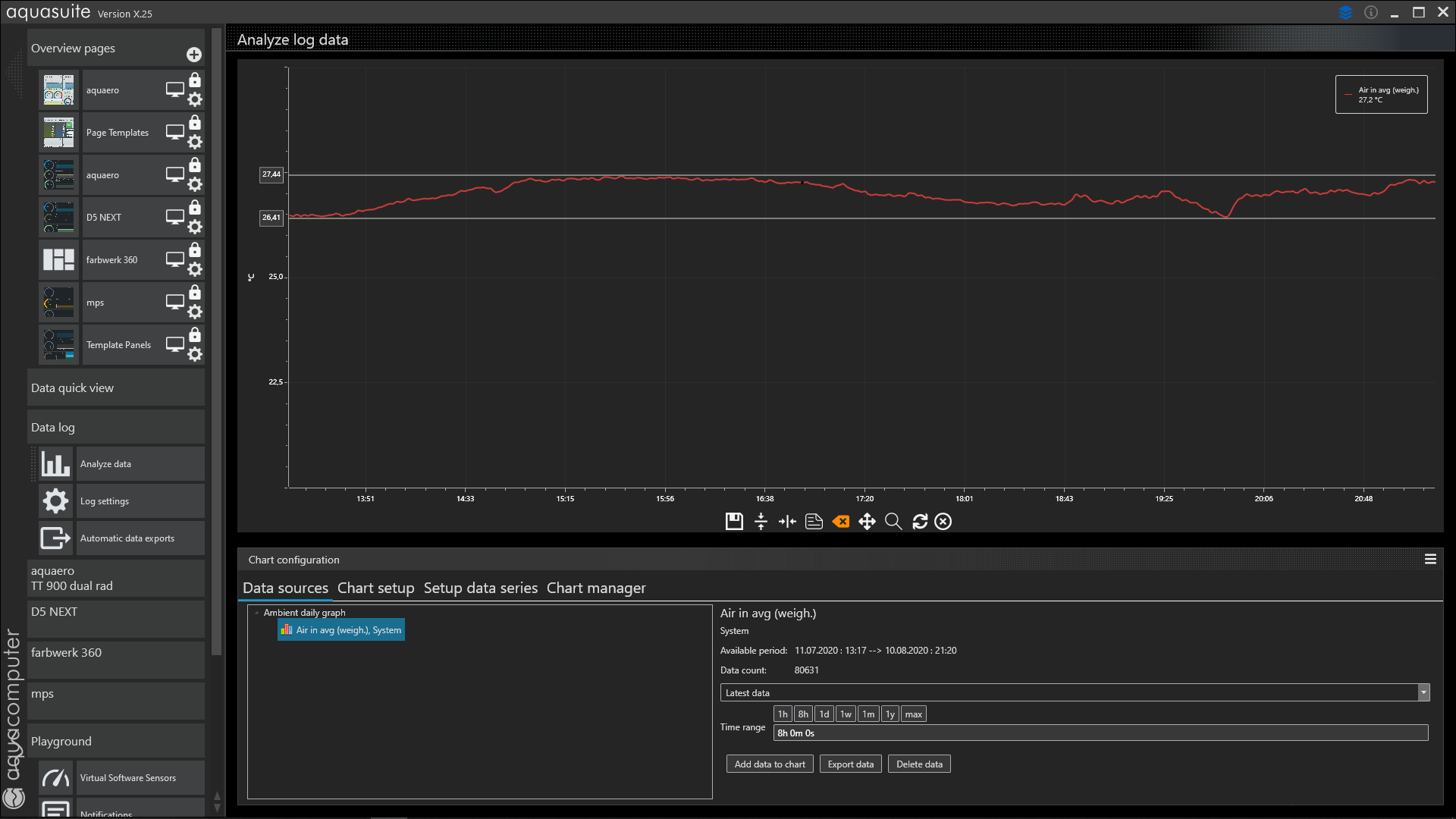Add a new overview page with plus icon
This screenshot has width=1456, height=819.
tap(194, 55)
